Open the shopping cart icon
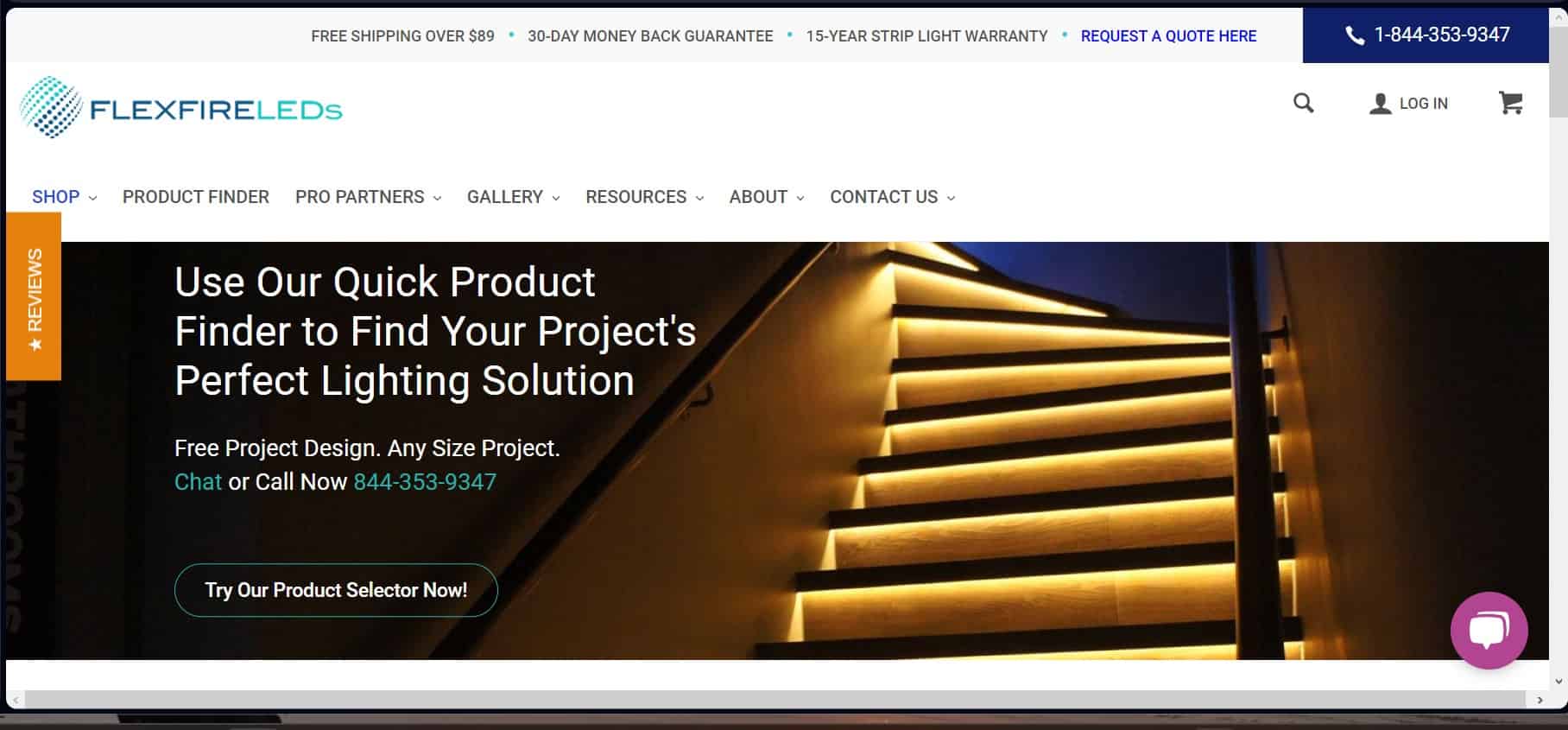The width and height of the screenshot is (1568, 730). 1510,103
